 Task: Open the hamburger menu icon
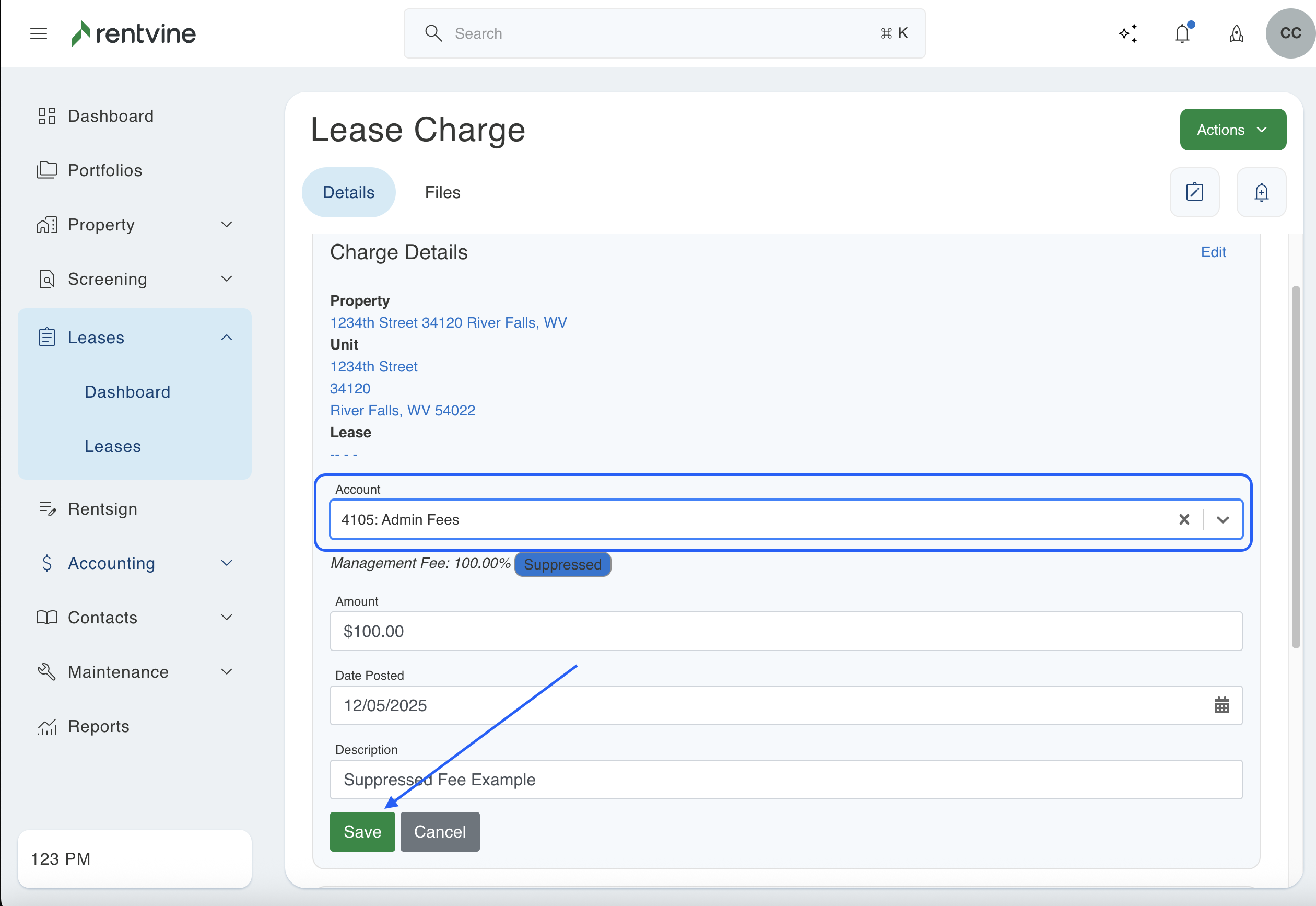pos(38,33)
